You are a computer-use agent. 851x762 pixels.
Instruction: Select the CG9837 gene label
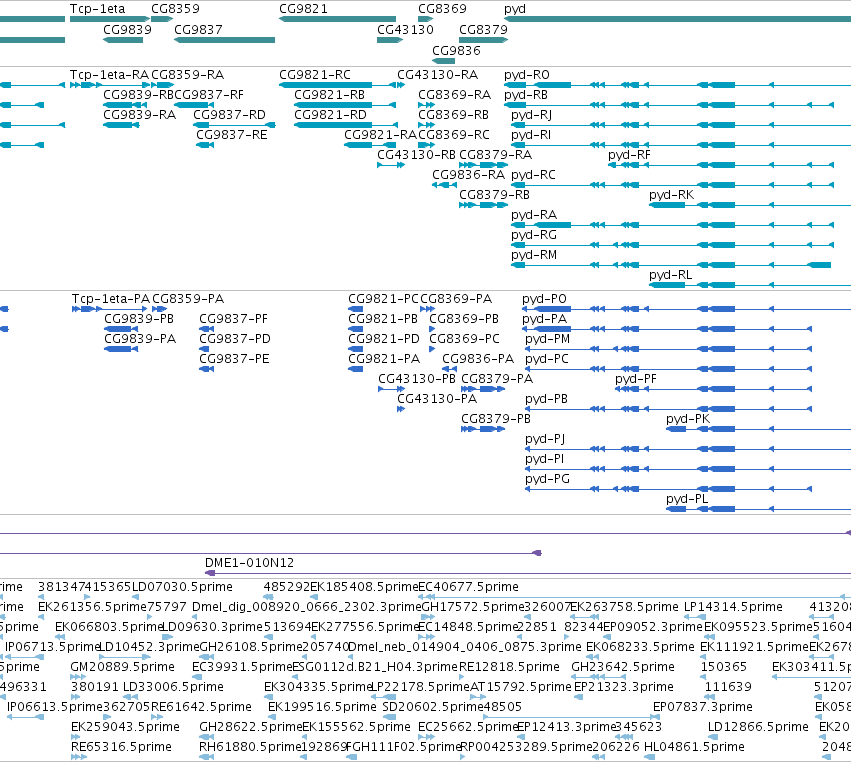198,29
